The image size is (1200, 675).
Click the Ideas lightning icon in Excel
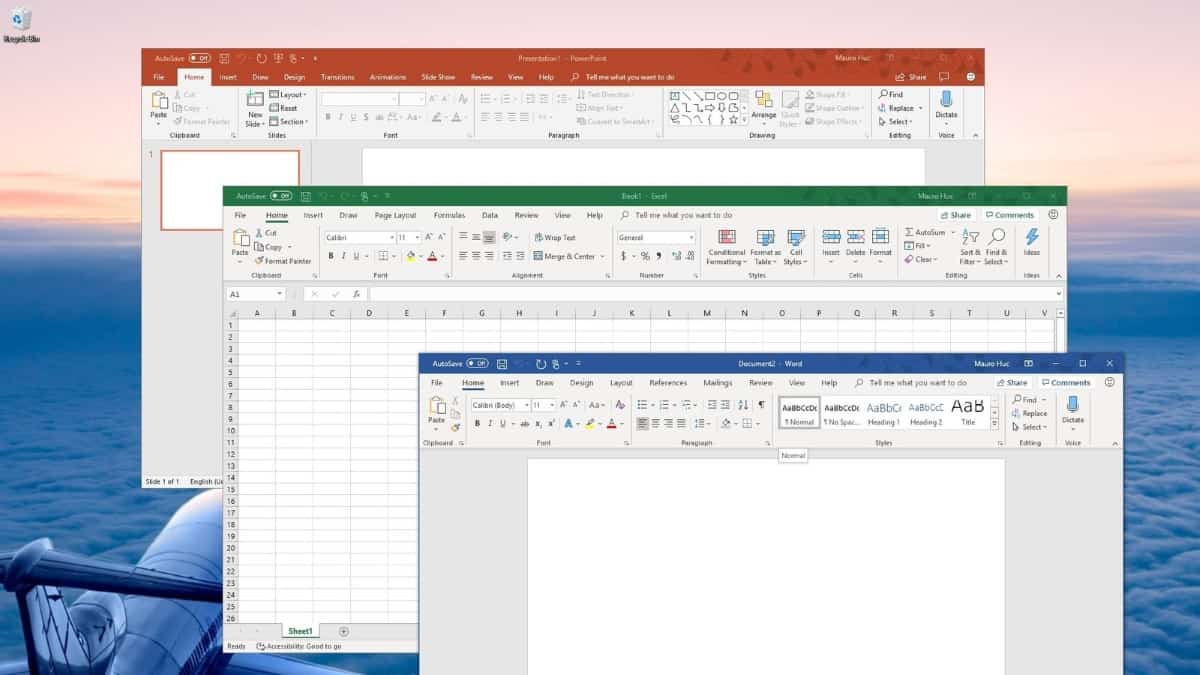(x=1031, y=237)
